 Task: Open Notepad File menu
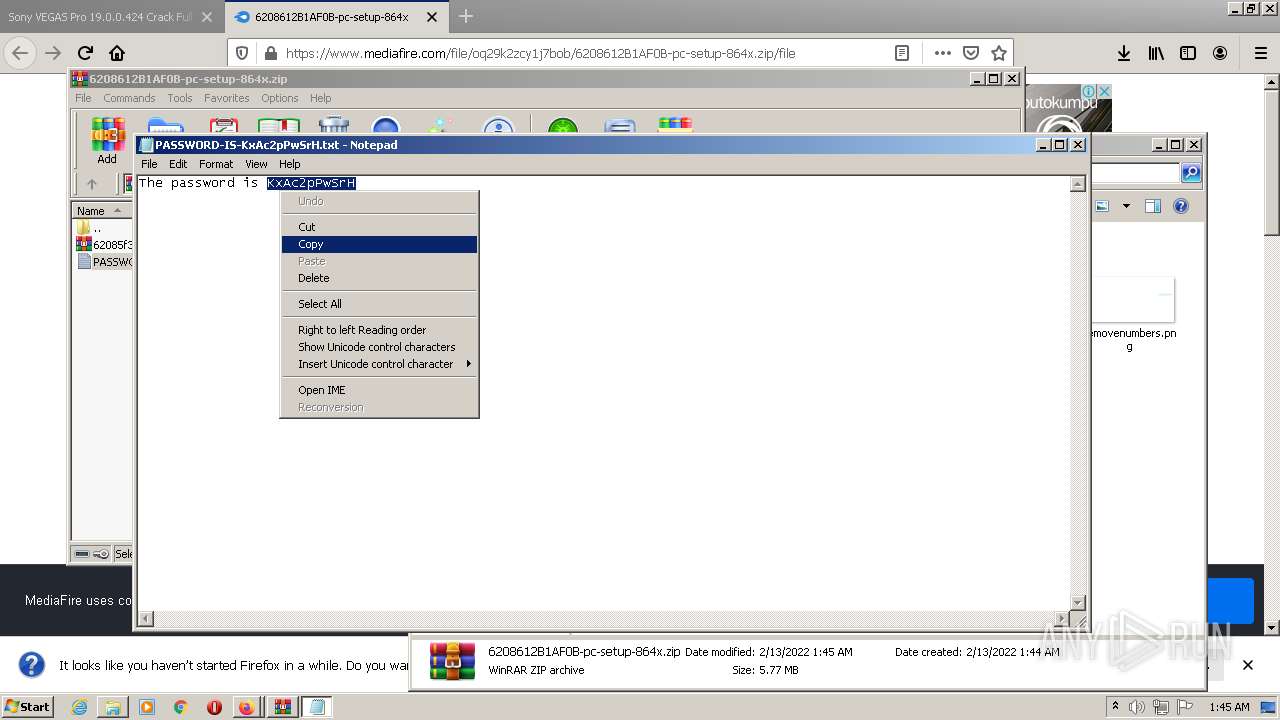click(149, 164)
